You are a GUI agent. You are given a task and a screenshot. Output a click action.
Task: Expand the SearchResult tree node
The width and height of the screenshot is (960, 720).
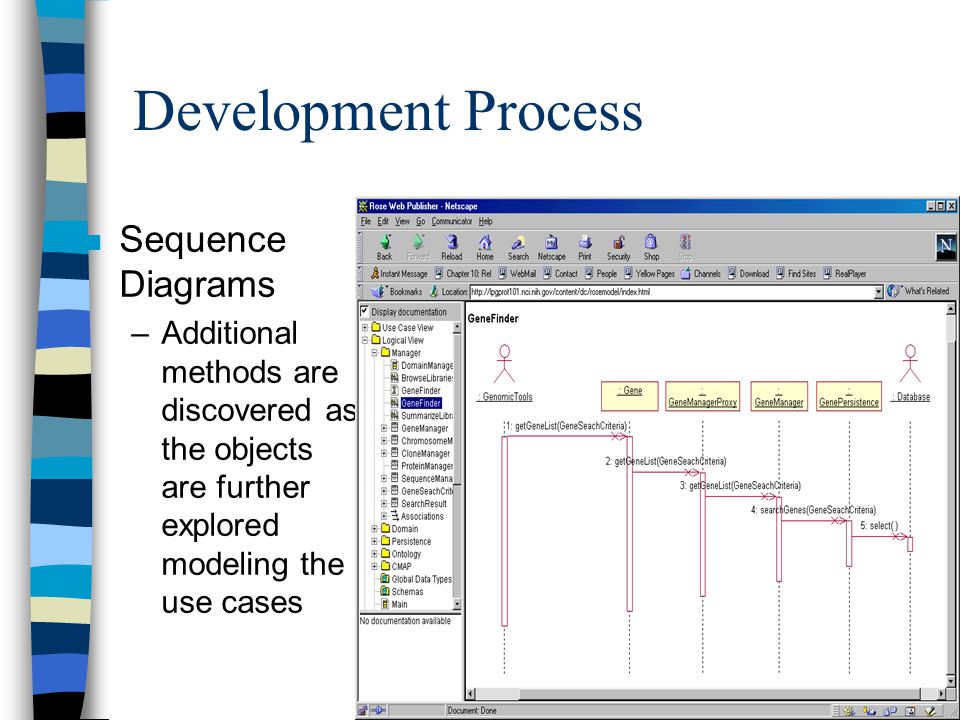pyautogui.click(x=384, y=503)
